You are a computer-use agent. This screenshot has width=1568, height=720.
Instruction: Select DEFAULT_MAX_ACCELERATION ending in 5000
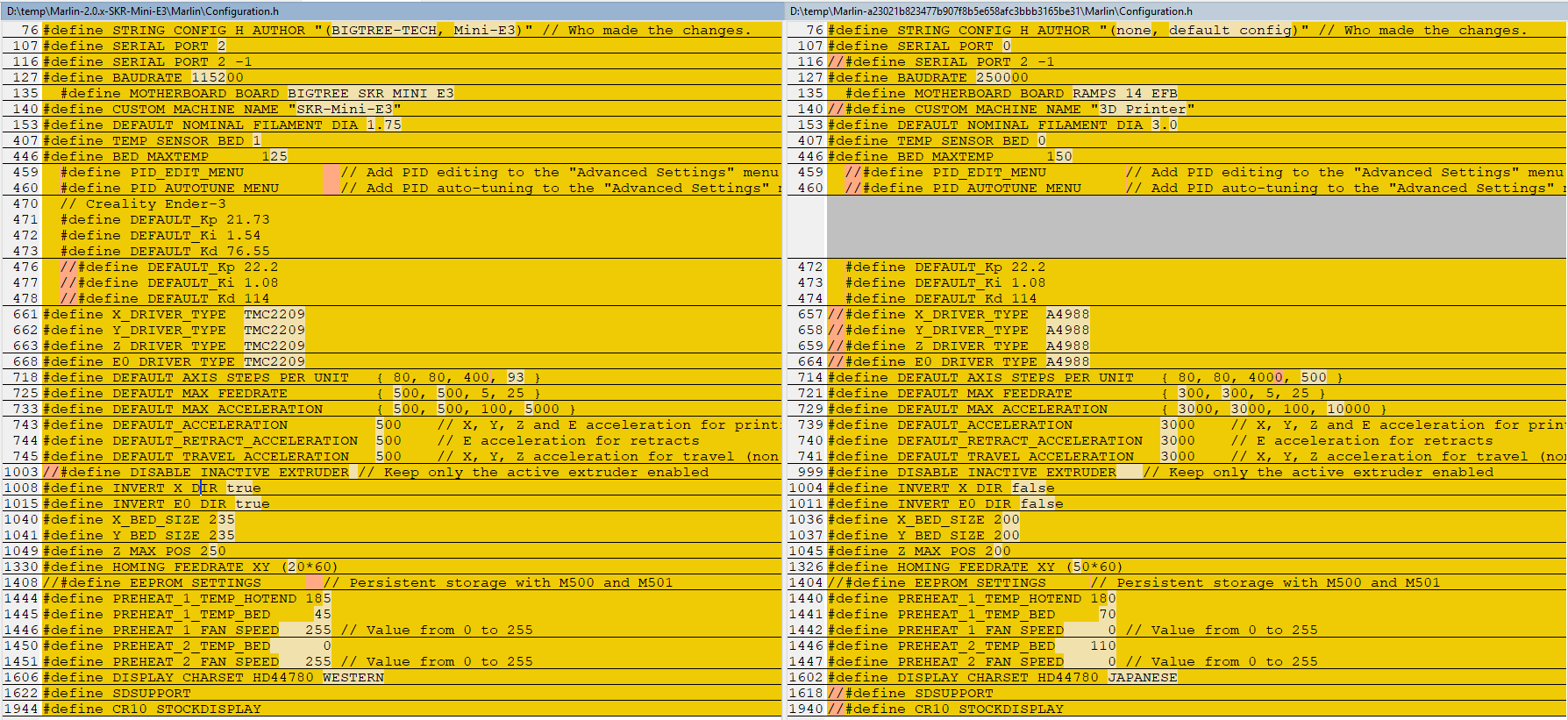point(391,410)
